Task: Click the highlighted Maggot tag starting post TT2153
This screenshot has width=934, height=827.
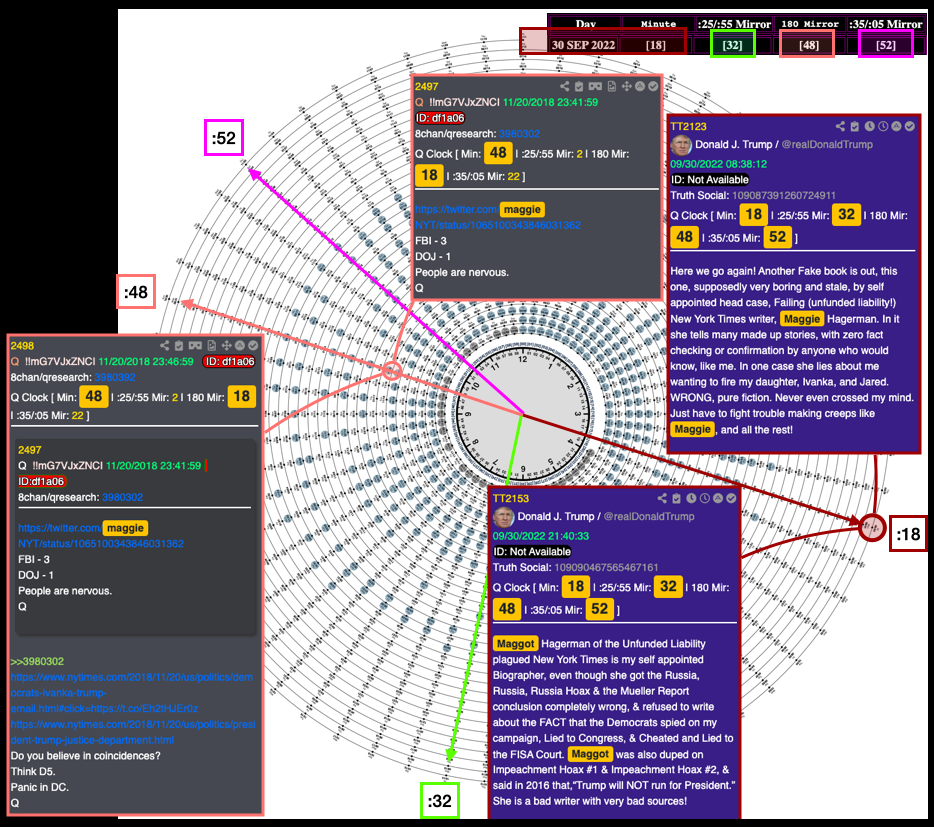Action: [515, 643]
